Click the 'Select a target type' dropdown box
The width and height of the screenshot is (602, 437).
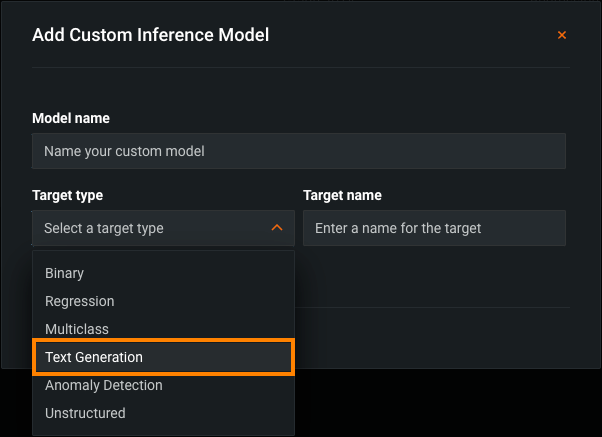tap(150, 228)
